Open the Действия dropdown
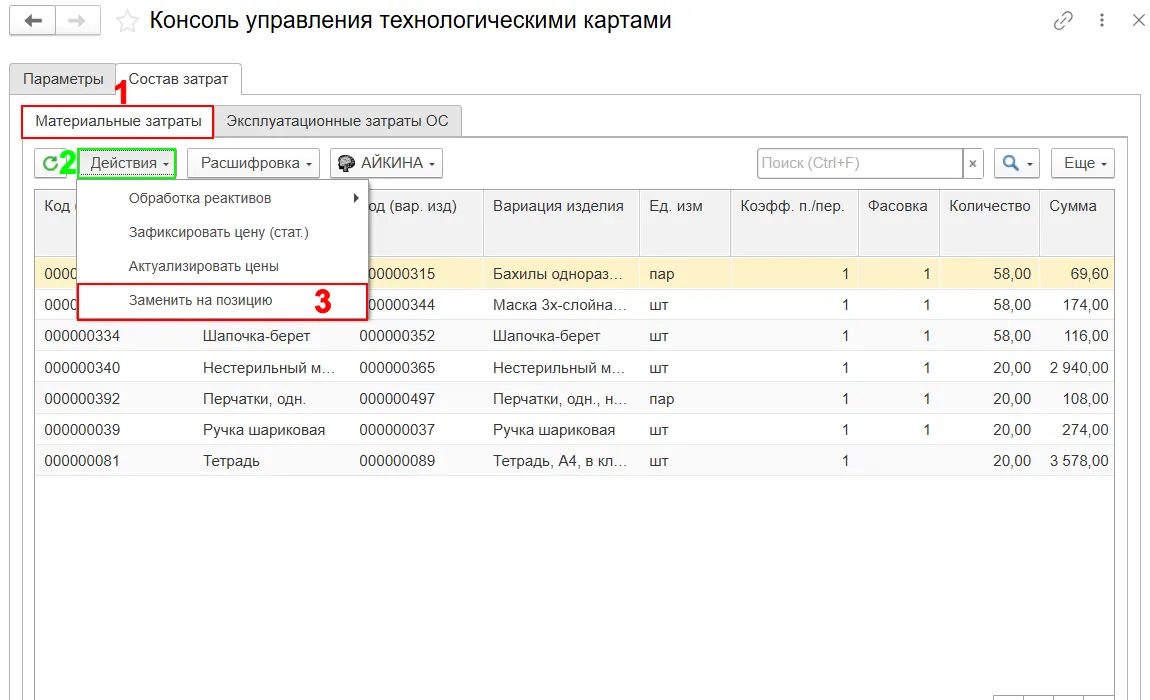1150x700 pixels. [x=128, y=163]
